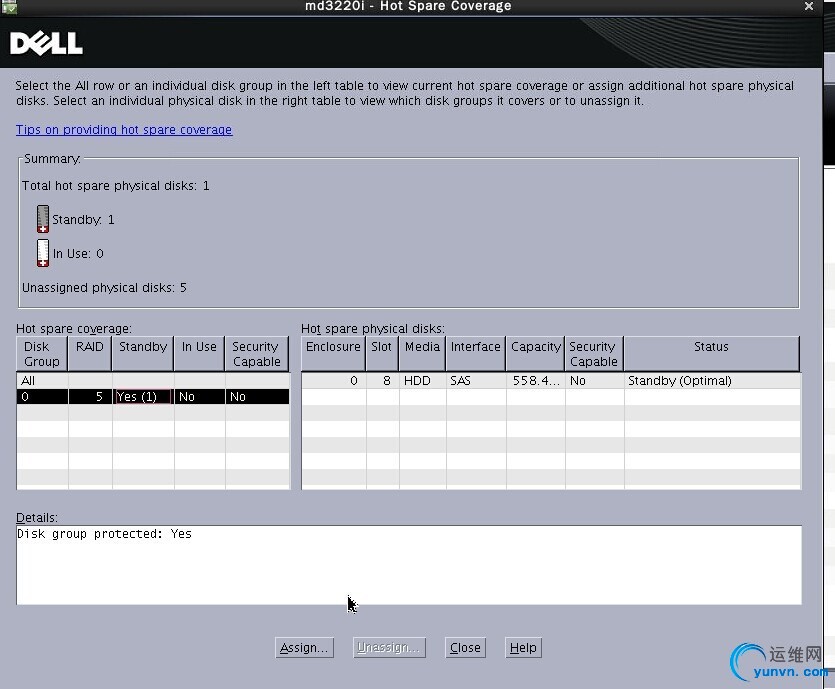Click the Interface column header
835x689 pixels.
pos(476,354)
